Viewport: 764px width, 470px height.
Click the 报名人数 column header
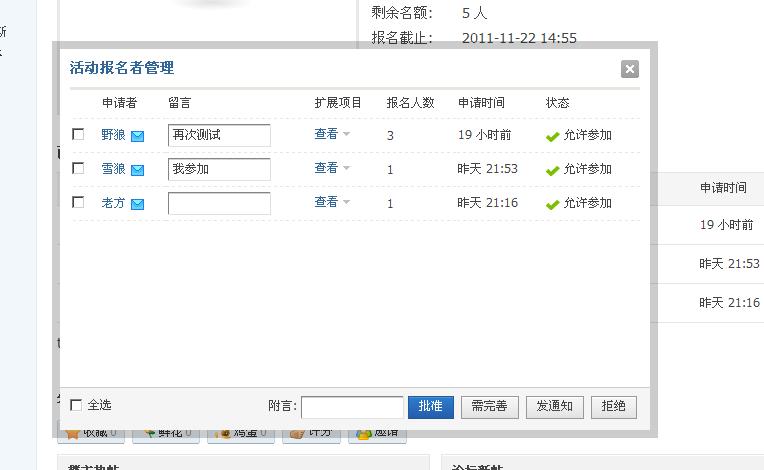(x=410, y=103)
